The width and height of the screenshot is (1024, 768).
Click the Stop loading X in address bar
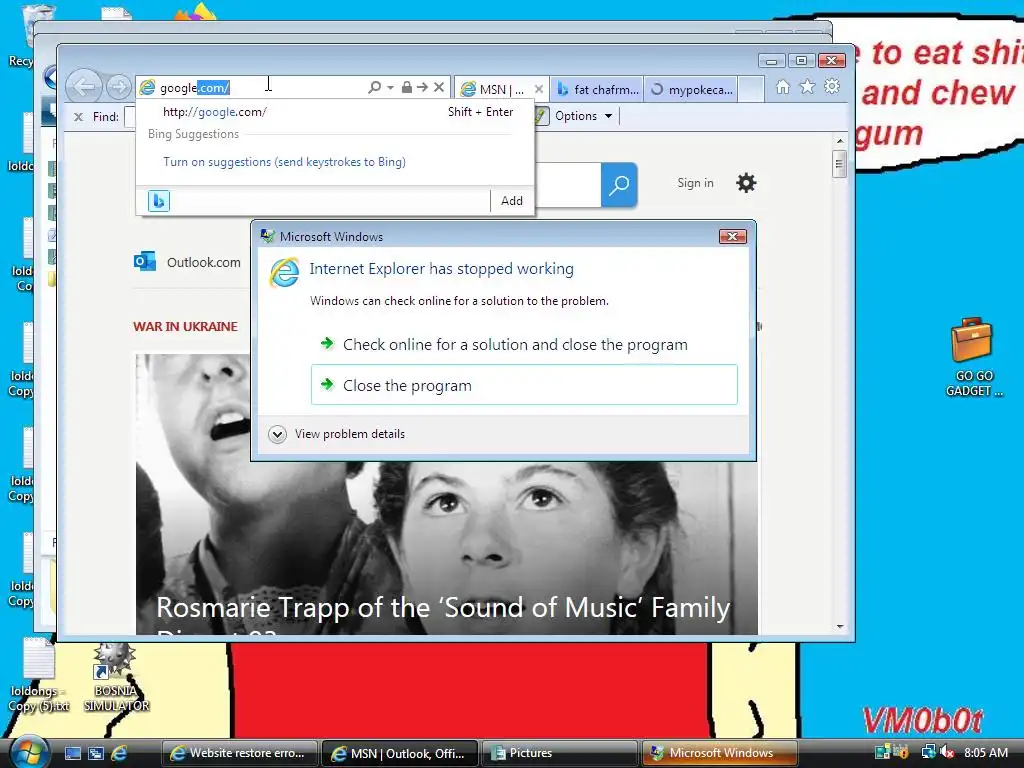point(439,87)
